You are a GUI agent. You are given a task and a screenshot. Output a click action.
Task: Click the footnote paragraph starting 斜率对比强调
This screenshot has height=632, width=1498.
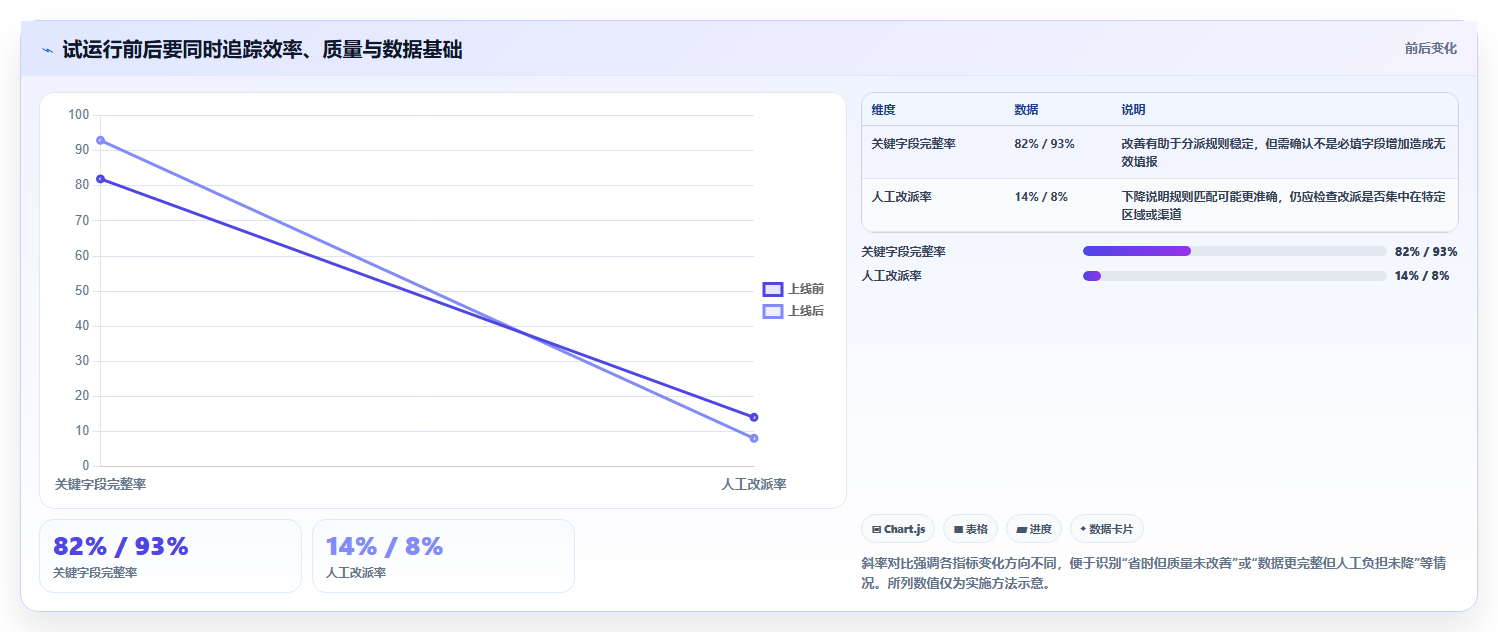click(x=1154, y=573)
